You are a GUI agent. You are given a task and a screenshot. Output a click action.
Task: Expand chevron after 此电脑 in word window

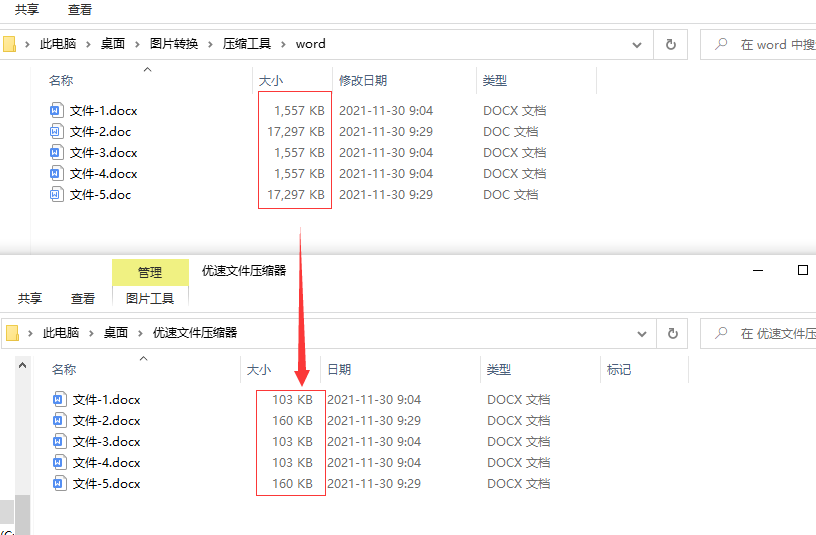[88, 44]
